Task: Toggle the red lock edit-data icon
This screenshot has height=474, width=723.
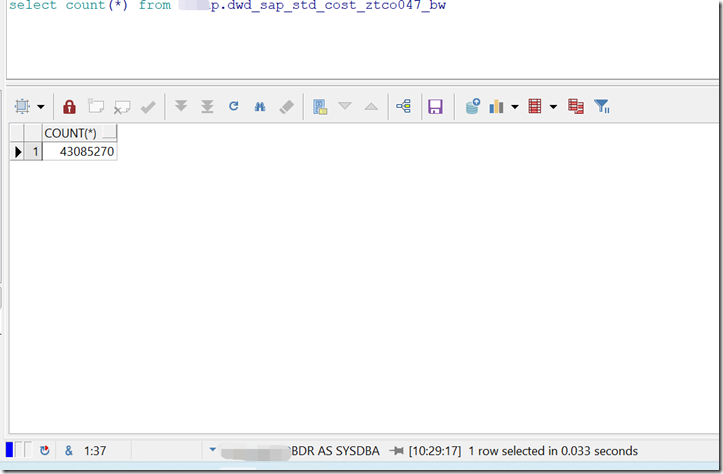Action: coord(70,107)
